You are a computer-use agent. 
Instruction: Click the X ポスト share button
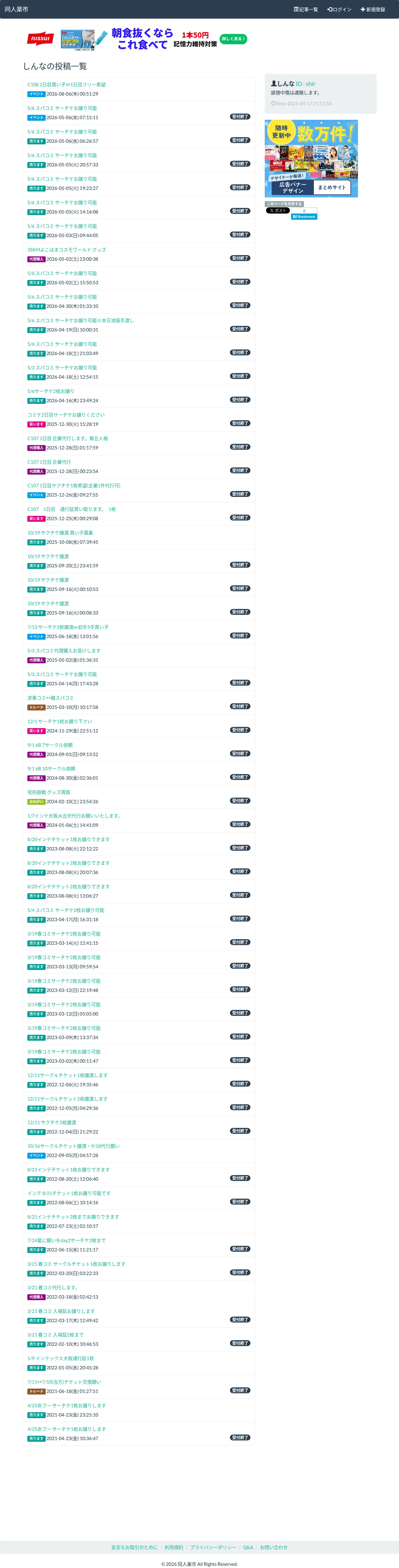pyautogui.click(x=278, y=211)
